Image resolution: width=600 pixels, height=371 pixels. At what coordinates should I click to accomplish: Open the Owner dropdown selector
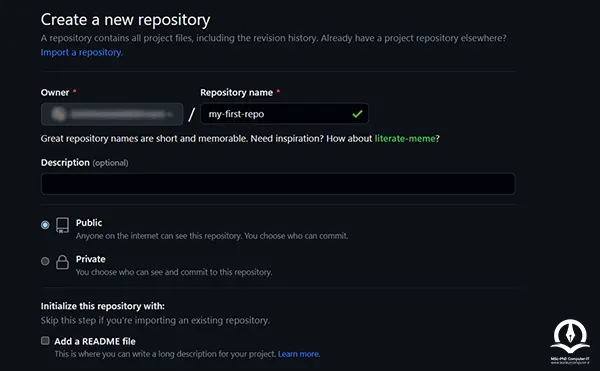(112, 114)
